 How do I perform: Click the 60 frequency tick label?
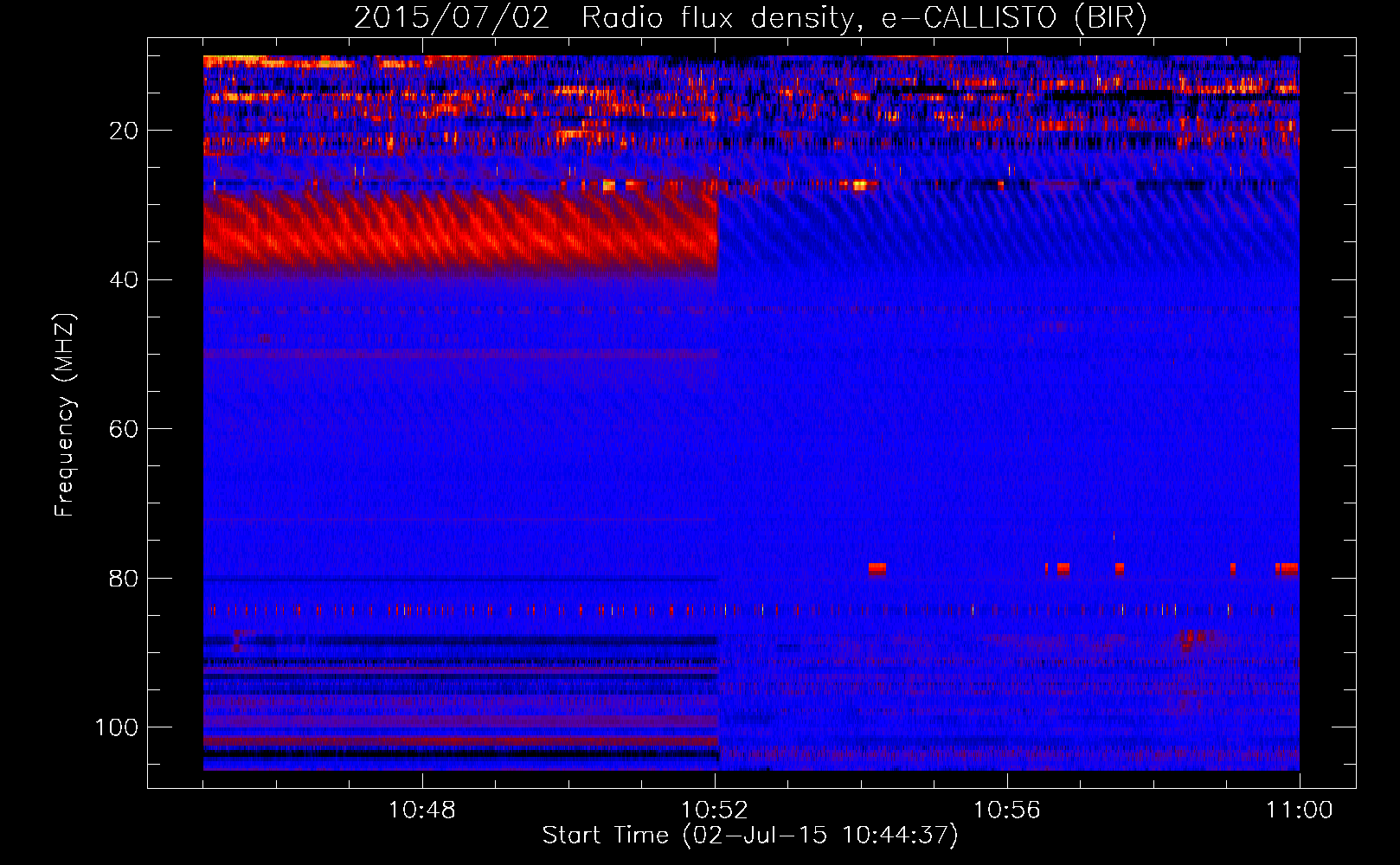click(x=125, y=429)
